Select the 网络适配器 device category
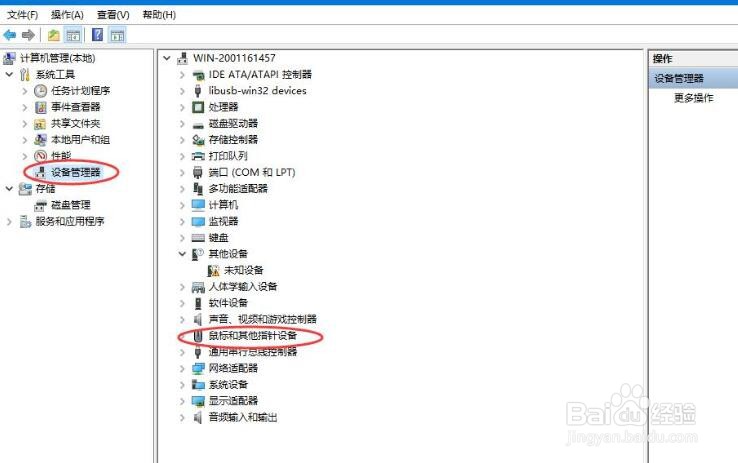This screenshot has height=463, width=738. tap(233, 368)
